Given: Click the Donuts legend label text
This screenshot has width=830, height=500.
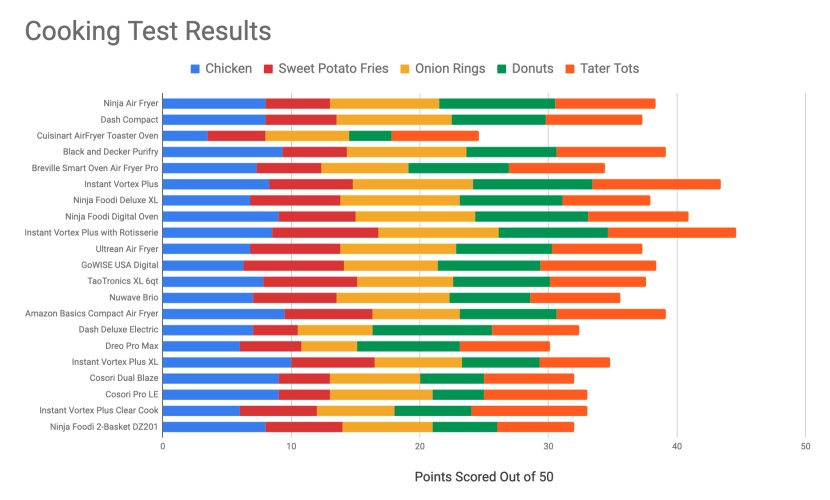Looking at the screenshot, I should tap(532, 69).
